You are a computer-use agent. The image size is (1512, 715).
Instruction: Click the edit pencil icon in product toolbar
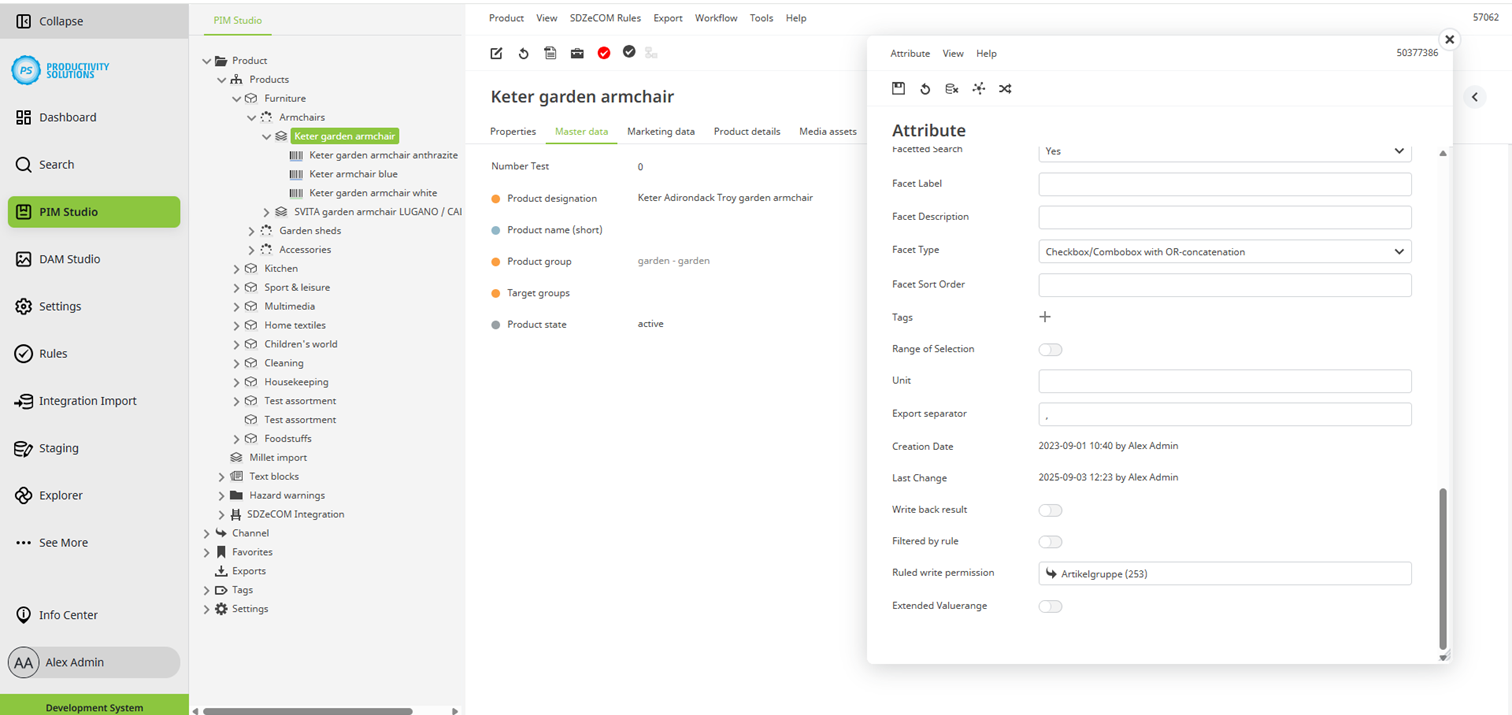496,53
